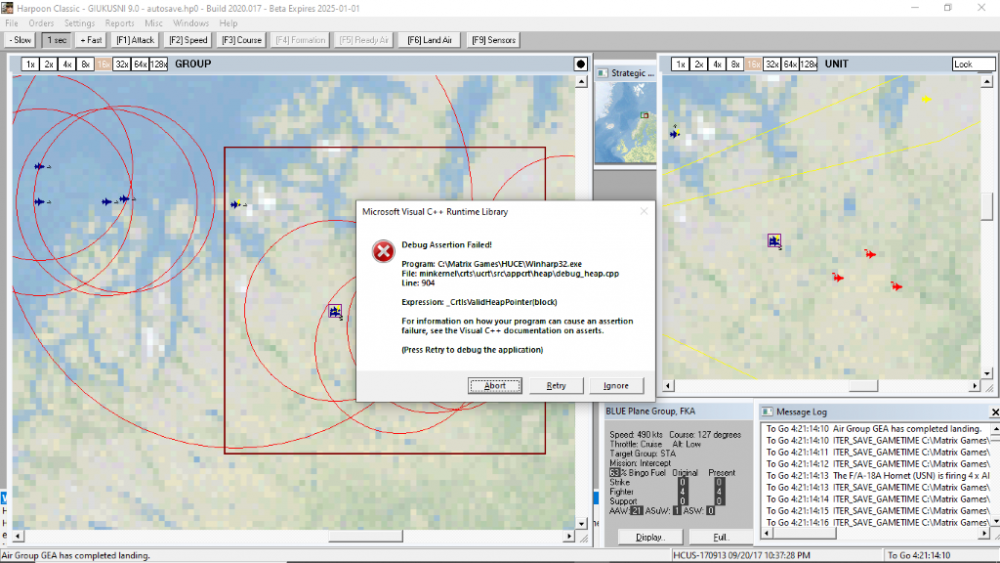Click the black circle icon in GROUP header
The height and width of the screenshot is (563, 1000).
(x=580, y=64)
